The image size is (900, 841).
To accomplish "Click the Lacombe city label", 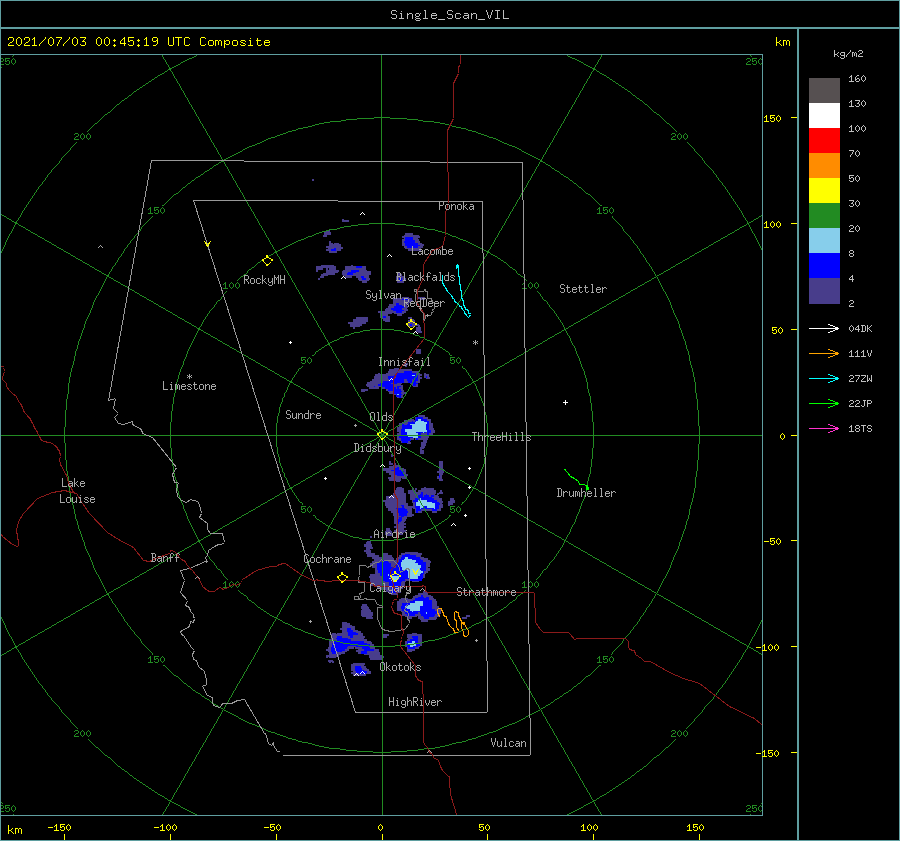I will point(432,251).
